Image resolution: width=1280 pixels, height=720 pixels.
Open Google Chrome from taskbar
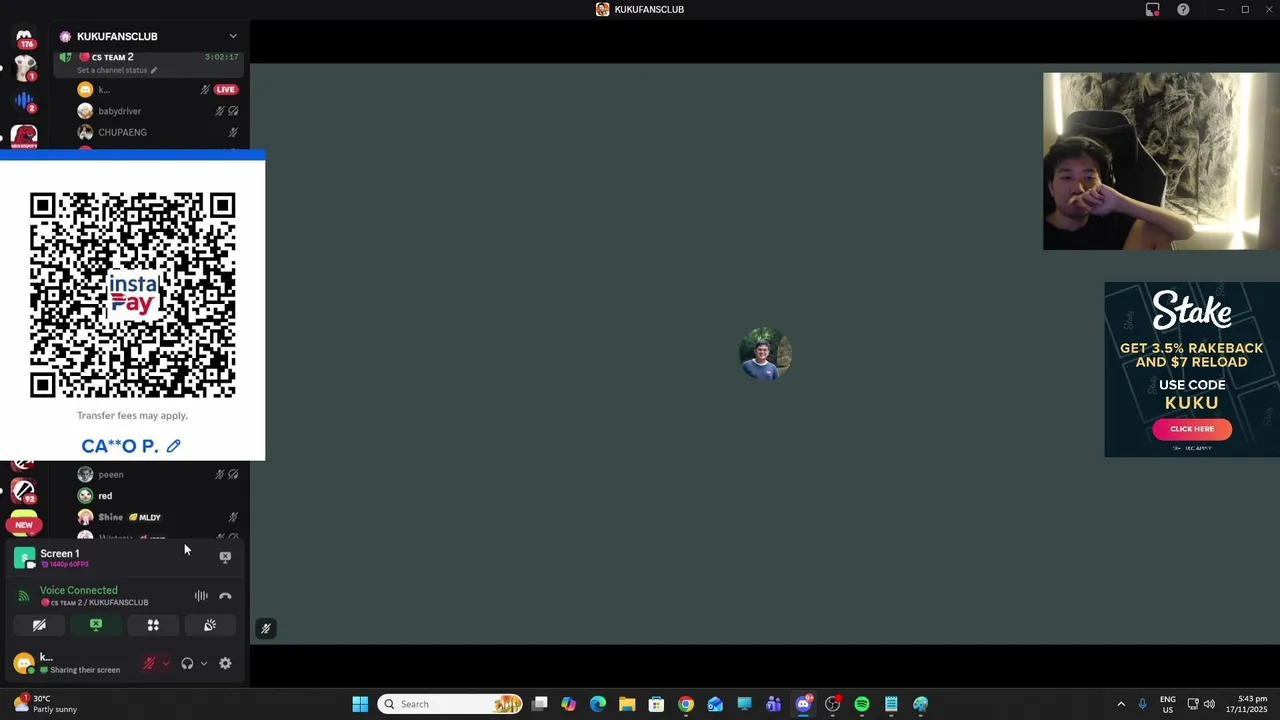[x=686, y=704]
